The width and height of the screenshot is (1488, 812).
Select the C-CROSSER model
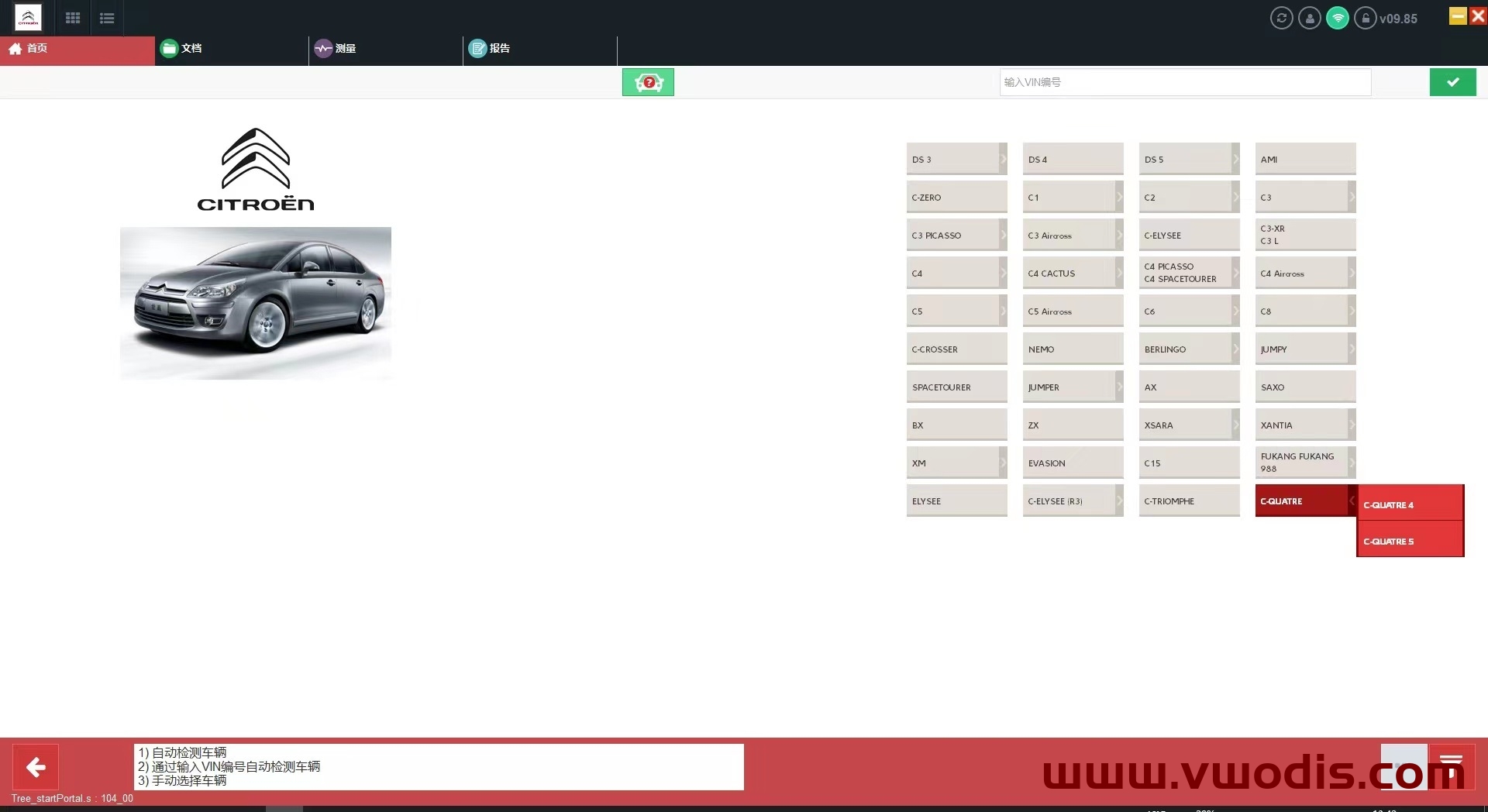(x=956, y=349)
